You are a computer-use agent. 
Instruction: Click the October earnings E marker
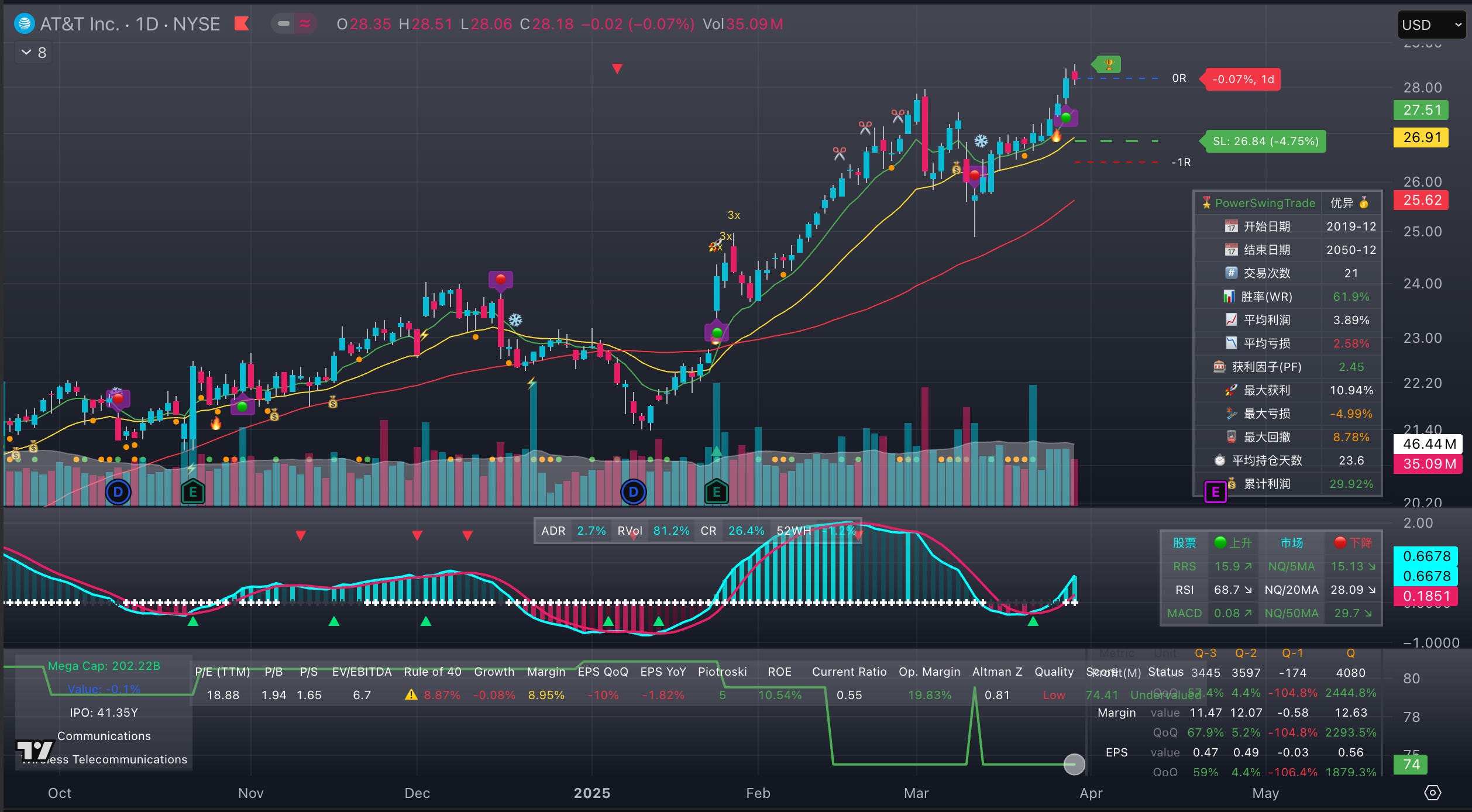tap(192, 492)
